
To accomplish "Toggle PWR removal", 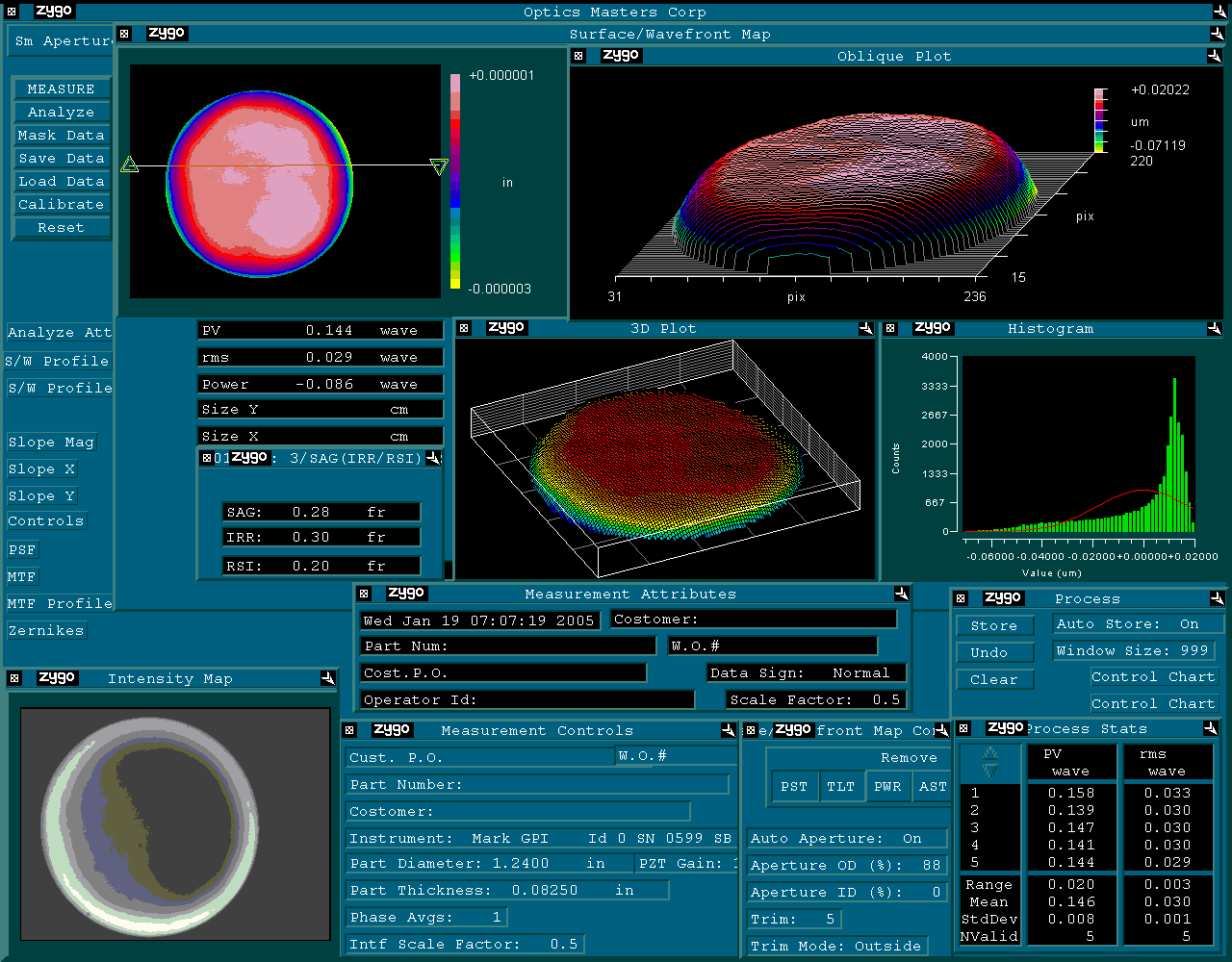I will point(887,787).
